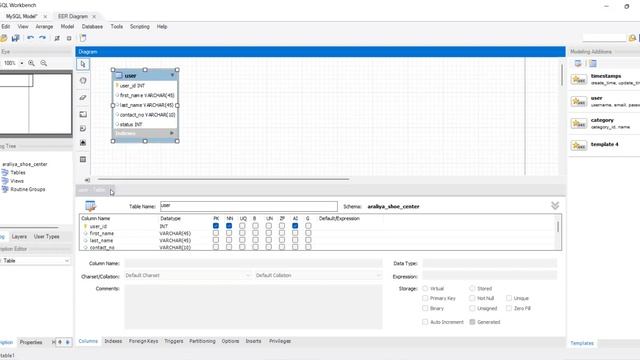Click the search icon beside search field
The height and width of the screenshot is (360, 640).
click(632, 38)
